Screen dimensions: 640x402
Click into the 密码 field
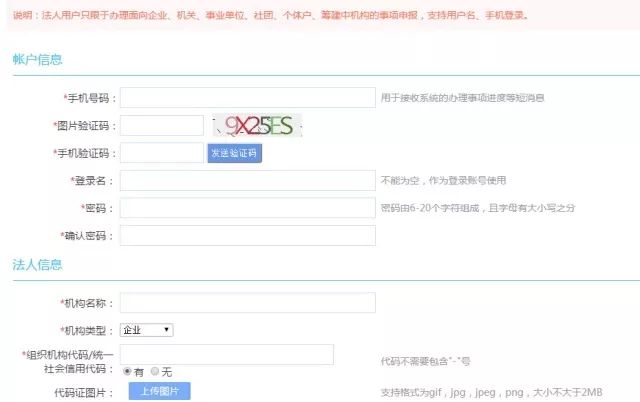click(247, 208)
